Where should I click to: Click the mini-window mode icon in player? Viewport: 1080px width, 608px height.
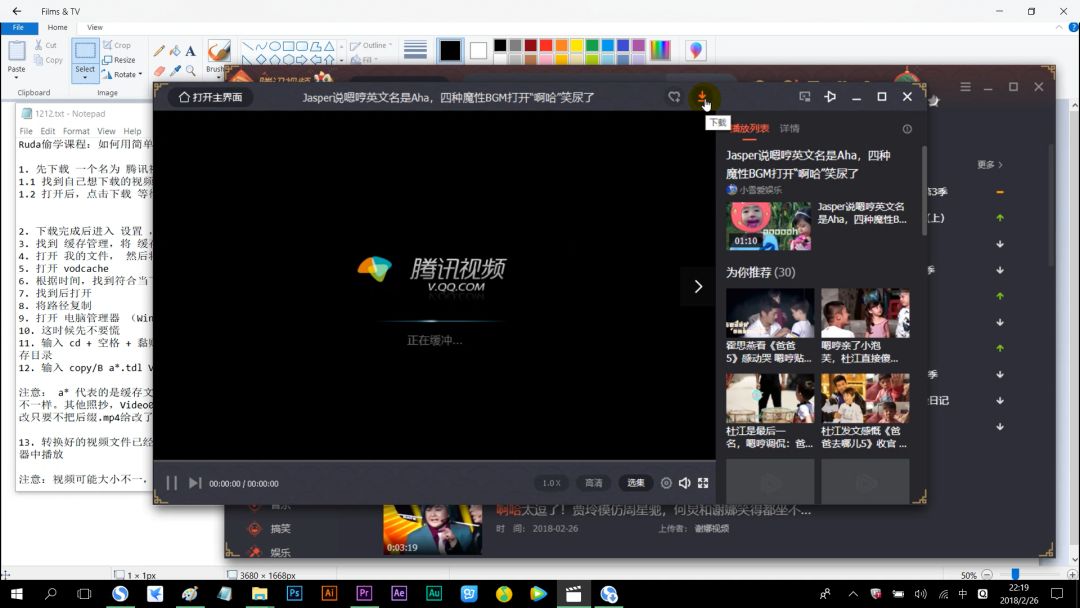(804, 97)
